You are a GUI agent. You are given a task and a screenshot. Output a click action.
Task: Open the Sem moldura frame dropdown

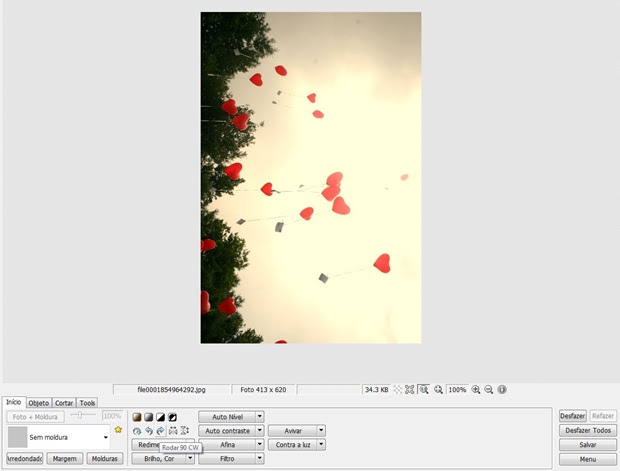click(x=59, y=437)
